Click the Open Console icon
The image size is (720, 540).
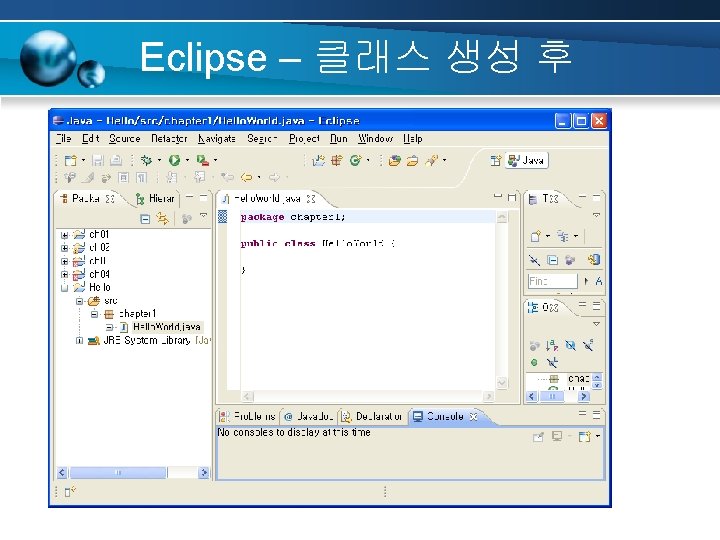click(x=584, y=436)
